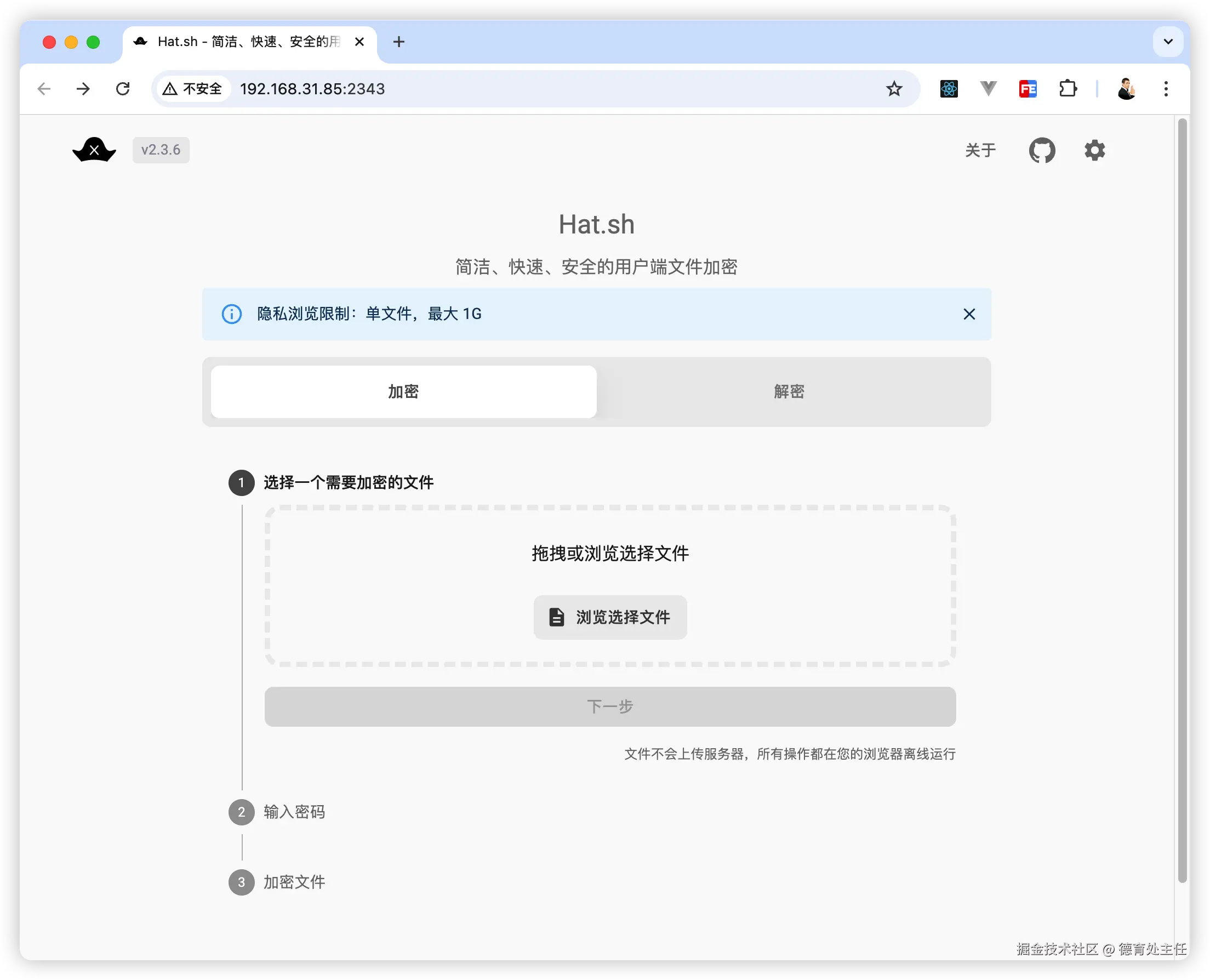This screenshot has height=980, width=1210.
Task: Select the Hat.sh browser tab
Action: pos(249,42)
